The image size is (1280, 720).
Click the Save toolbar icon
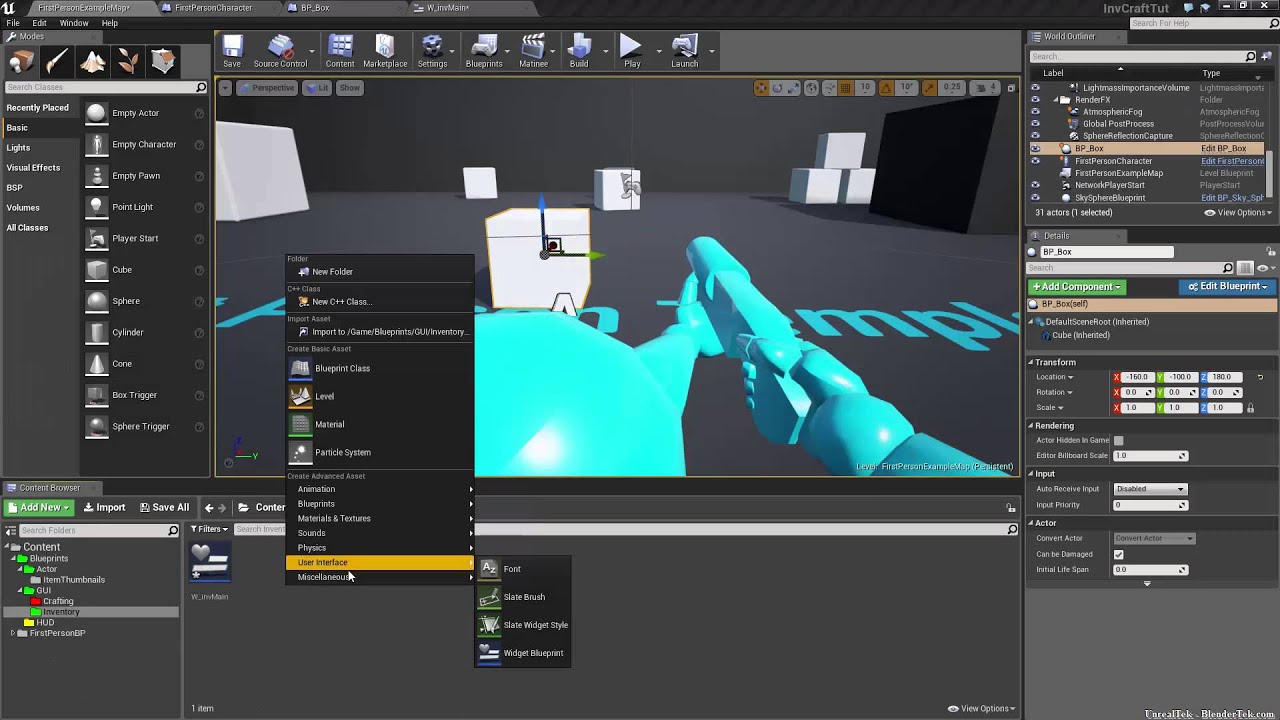(x=232, y=51)
